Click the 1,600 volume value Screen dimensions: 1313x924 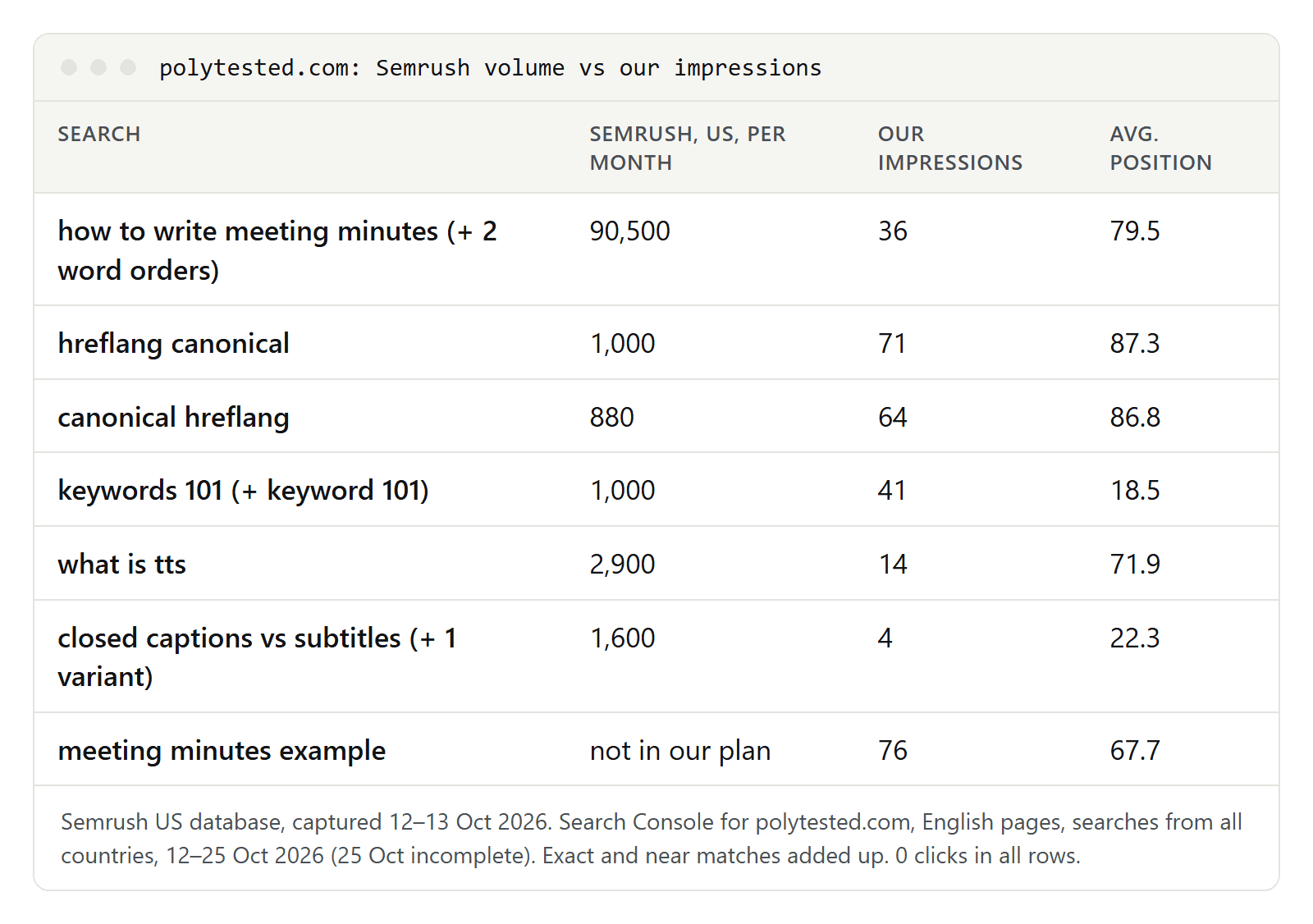[622, 638]
